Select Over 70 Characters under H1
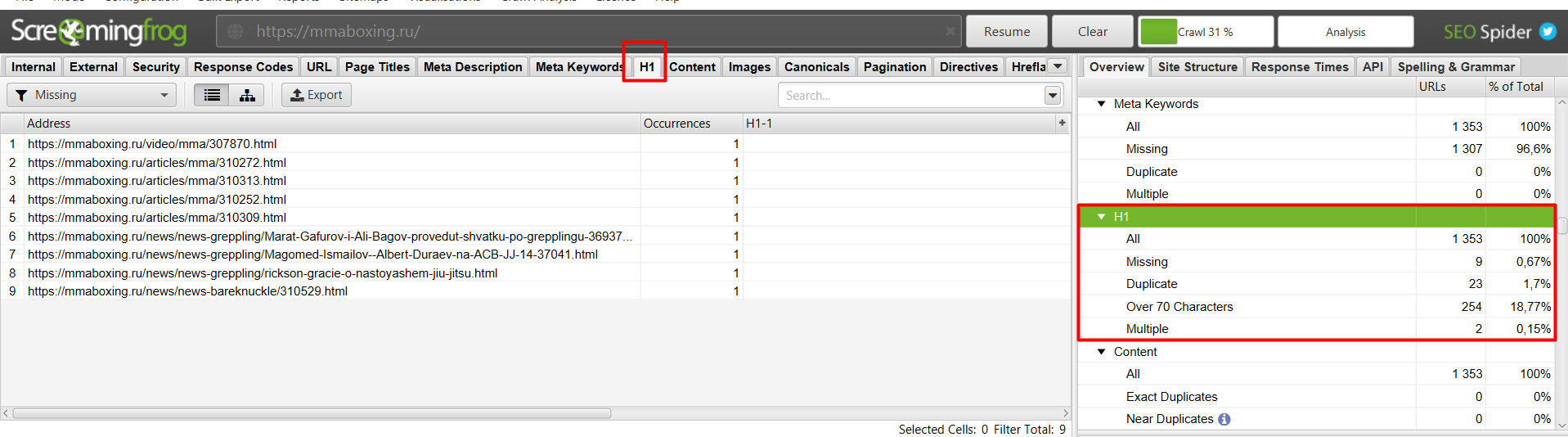 [x=1179, y=307]
